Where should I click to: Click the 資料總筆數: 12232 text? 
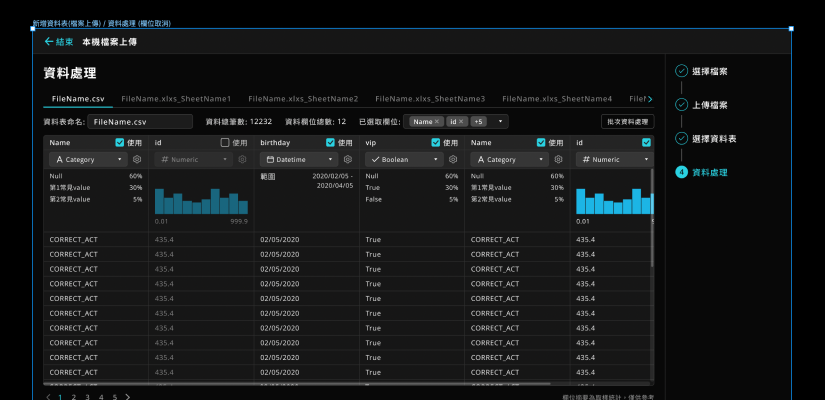click(239, 122)
